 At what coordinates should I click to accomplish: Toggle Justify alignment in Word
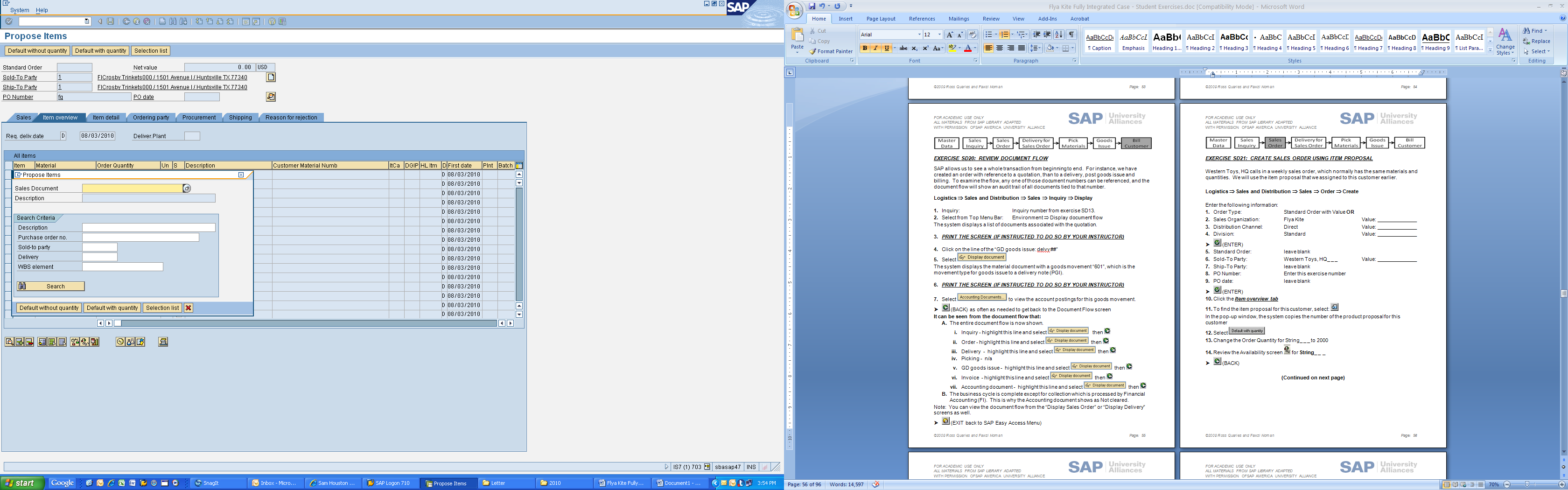1022,48
